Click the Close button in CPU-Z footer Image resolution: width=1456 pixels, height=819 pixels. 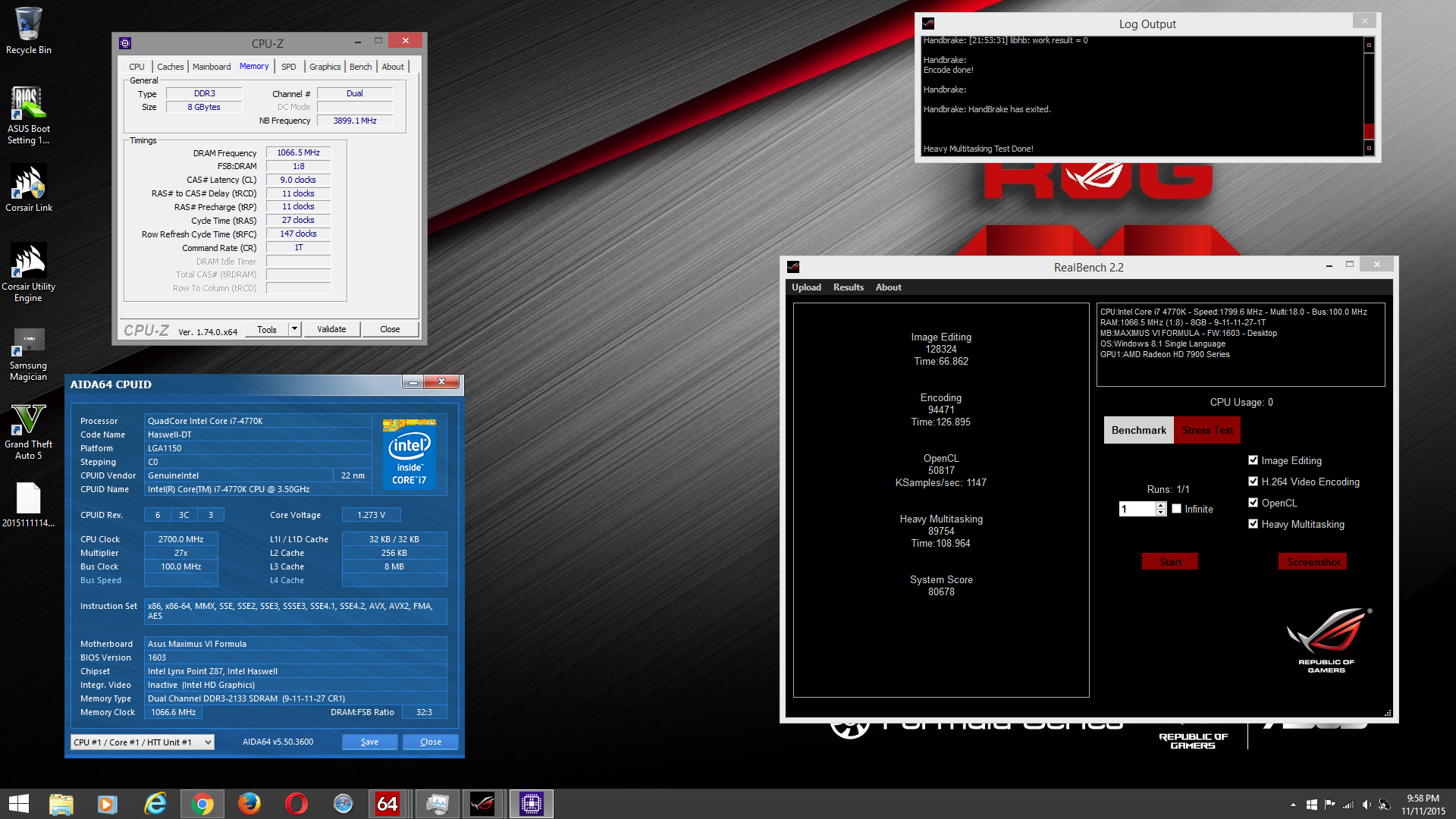(x=390, y=329)
